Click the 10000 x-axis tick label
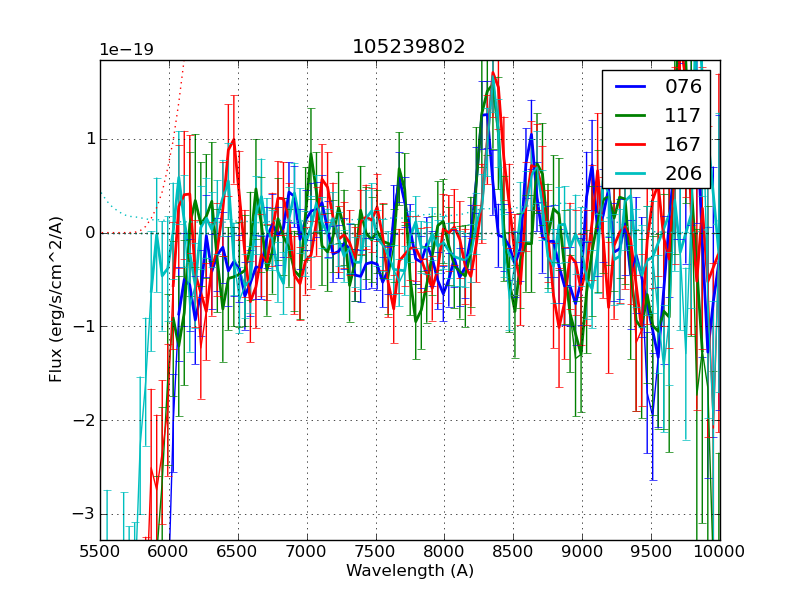The image size is (800, 600). click(719, 551)
